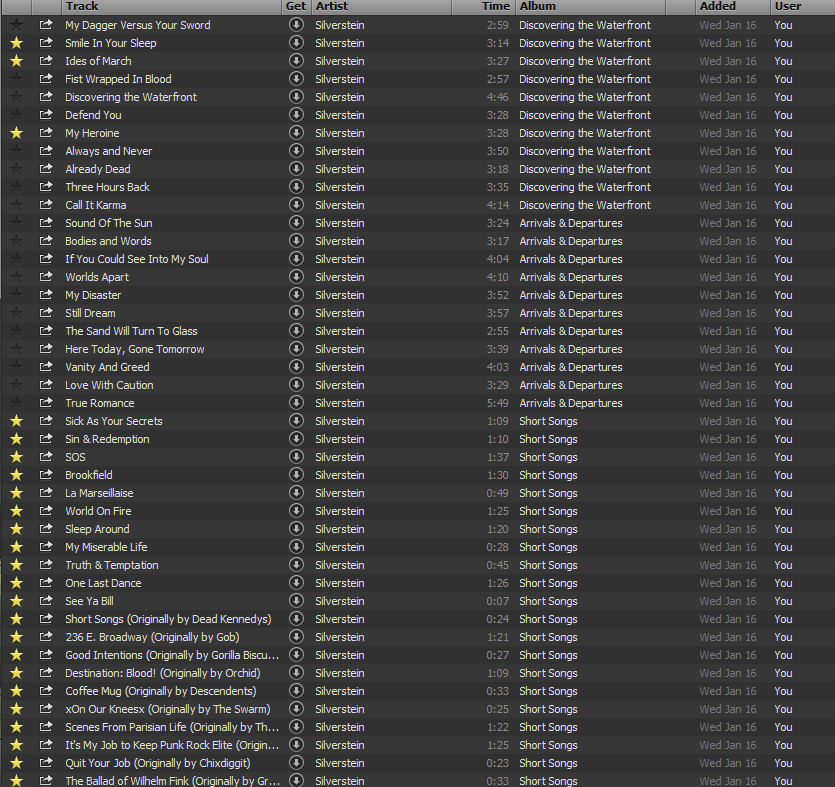Download icon for Love With Caution
This screenshot has height=787, width=835.
point(296,384)
